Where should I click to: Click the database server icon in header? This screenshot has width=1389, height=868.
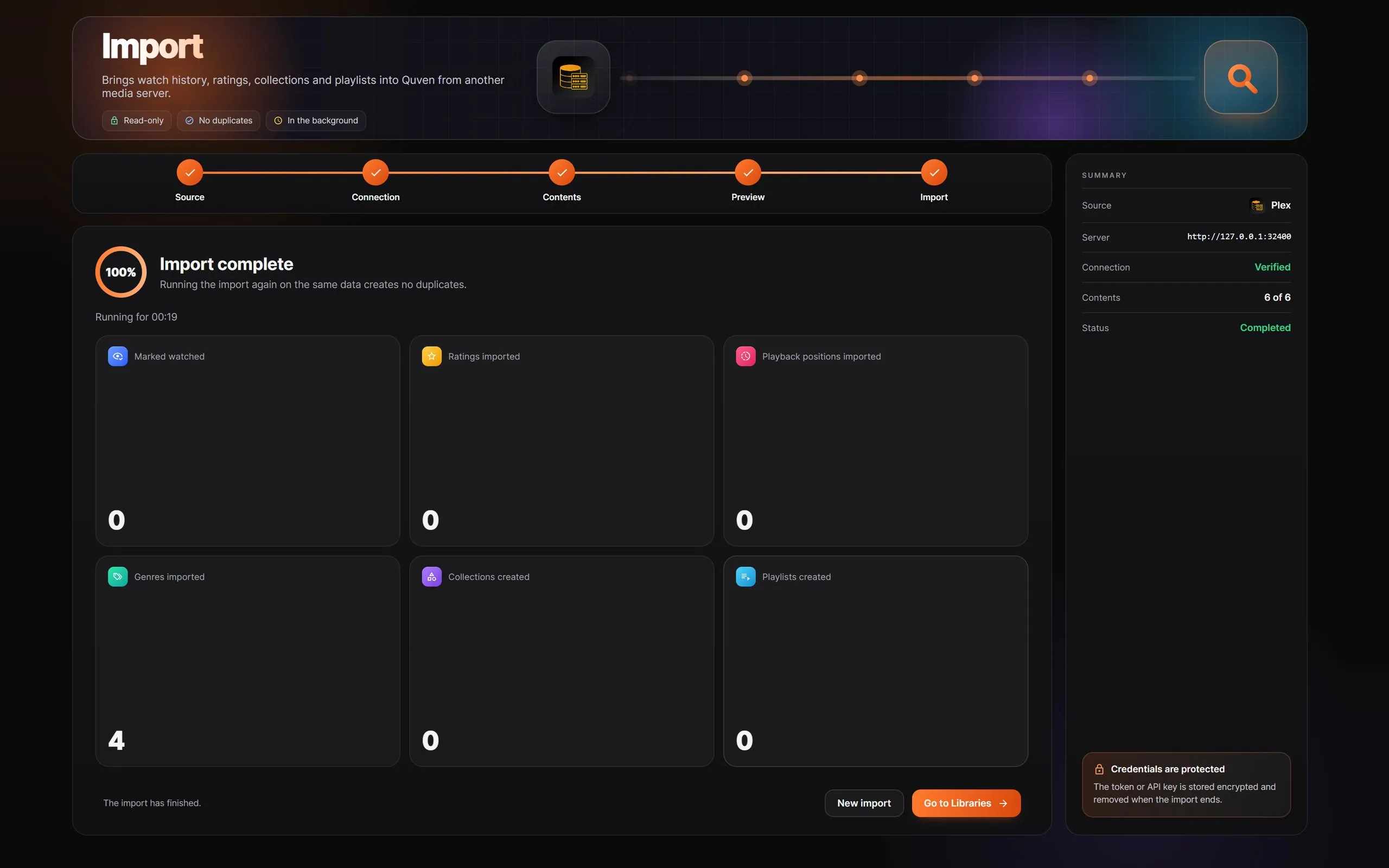[x=573, y=77]
